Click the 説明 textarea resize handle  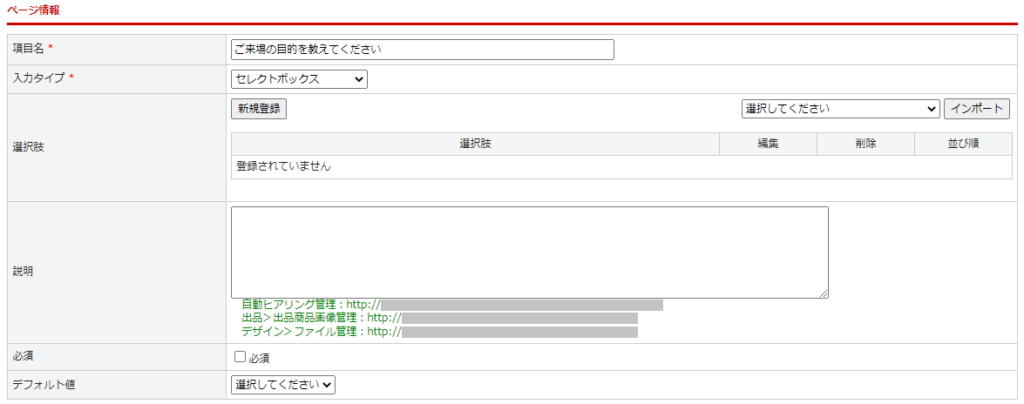[823, 293]
